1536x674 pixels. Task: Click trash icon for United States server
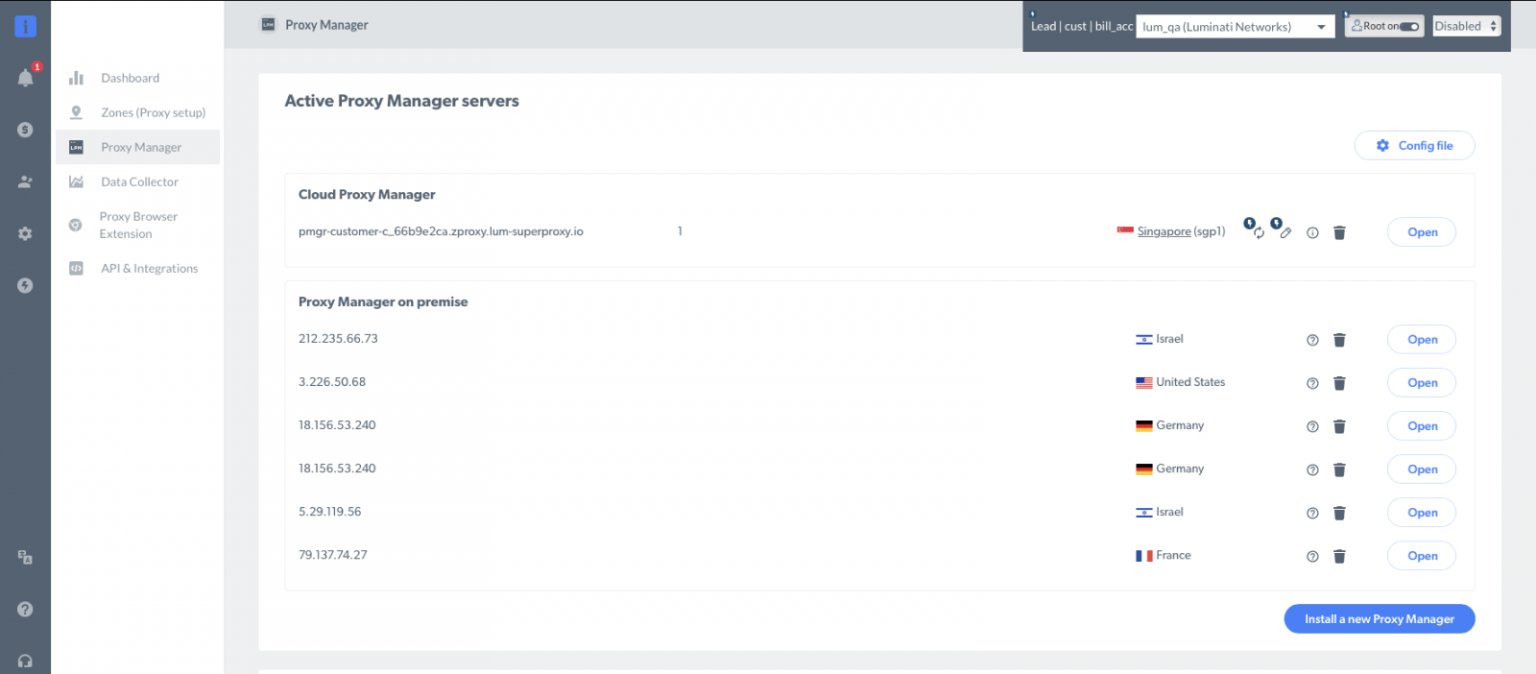(1340, 383)
